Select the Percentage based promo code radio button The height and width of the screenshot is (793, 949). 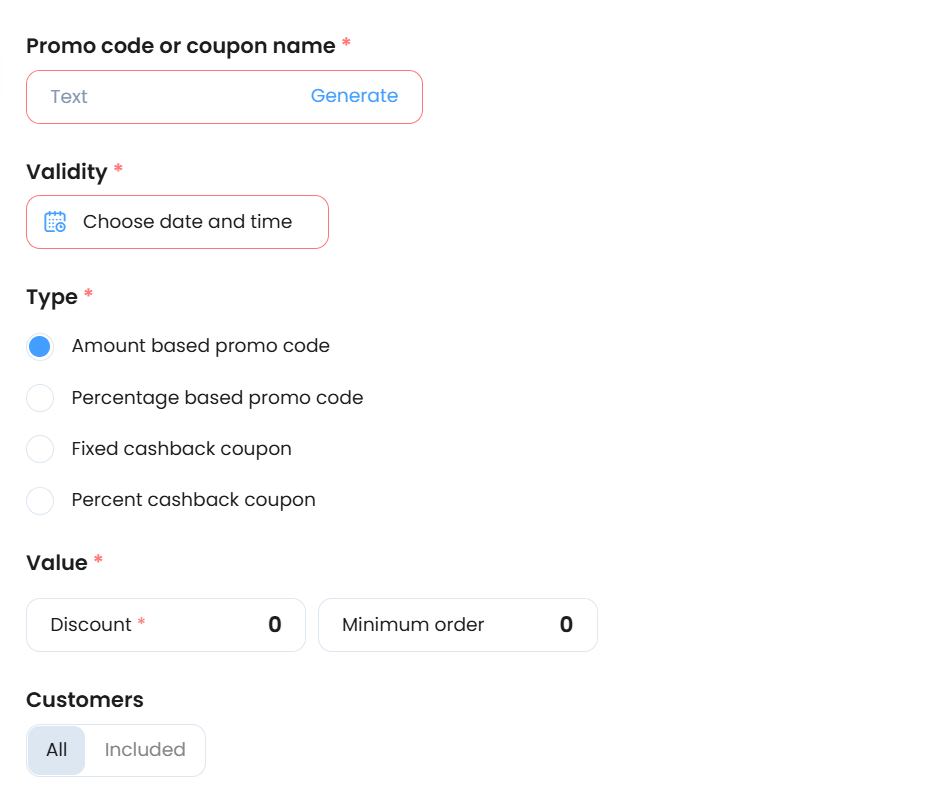point(40,398)
